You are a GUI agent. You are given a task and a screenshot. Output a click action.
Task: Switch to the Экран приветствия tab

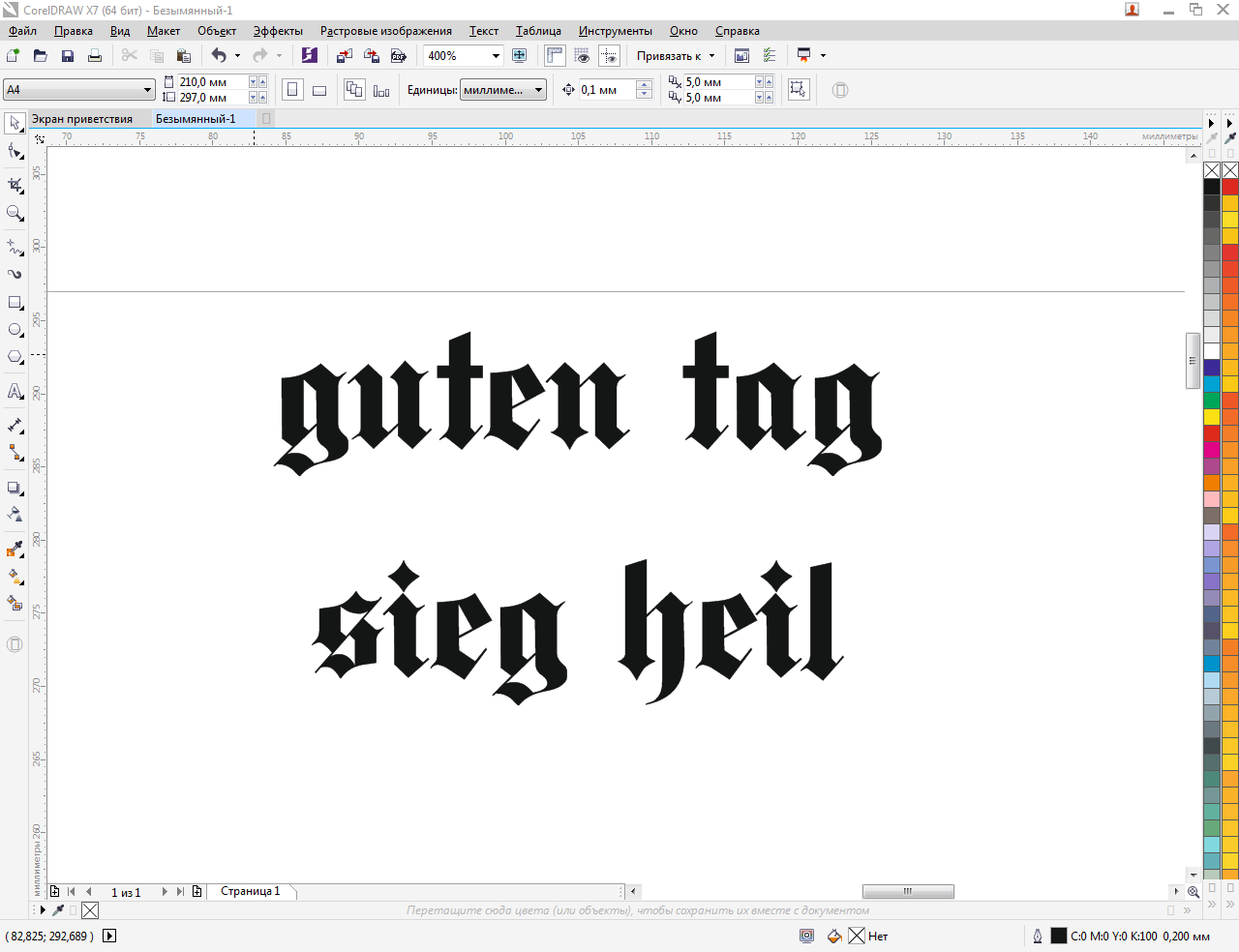click(x=82, y=119)
